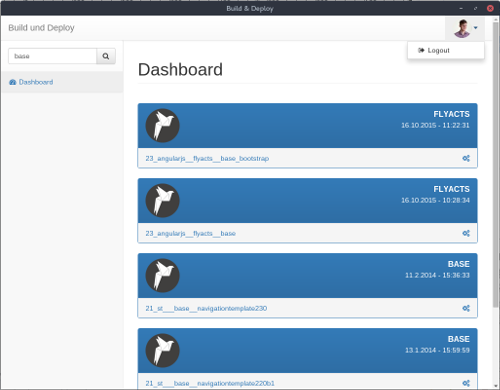This screenshot has height=390, width=500.
Task: Open 21_st___base__navigationtemplate230 project link
Action: coord(206,308)
